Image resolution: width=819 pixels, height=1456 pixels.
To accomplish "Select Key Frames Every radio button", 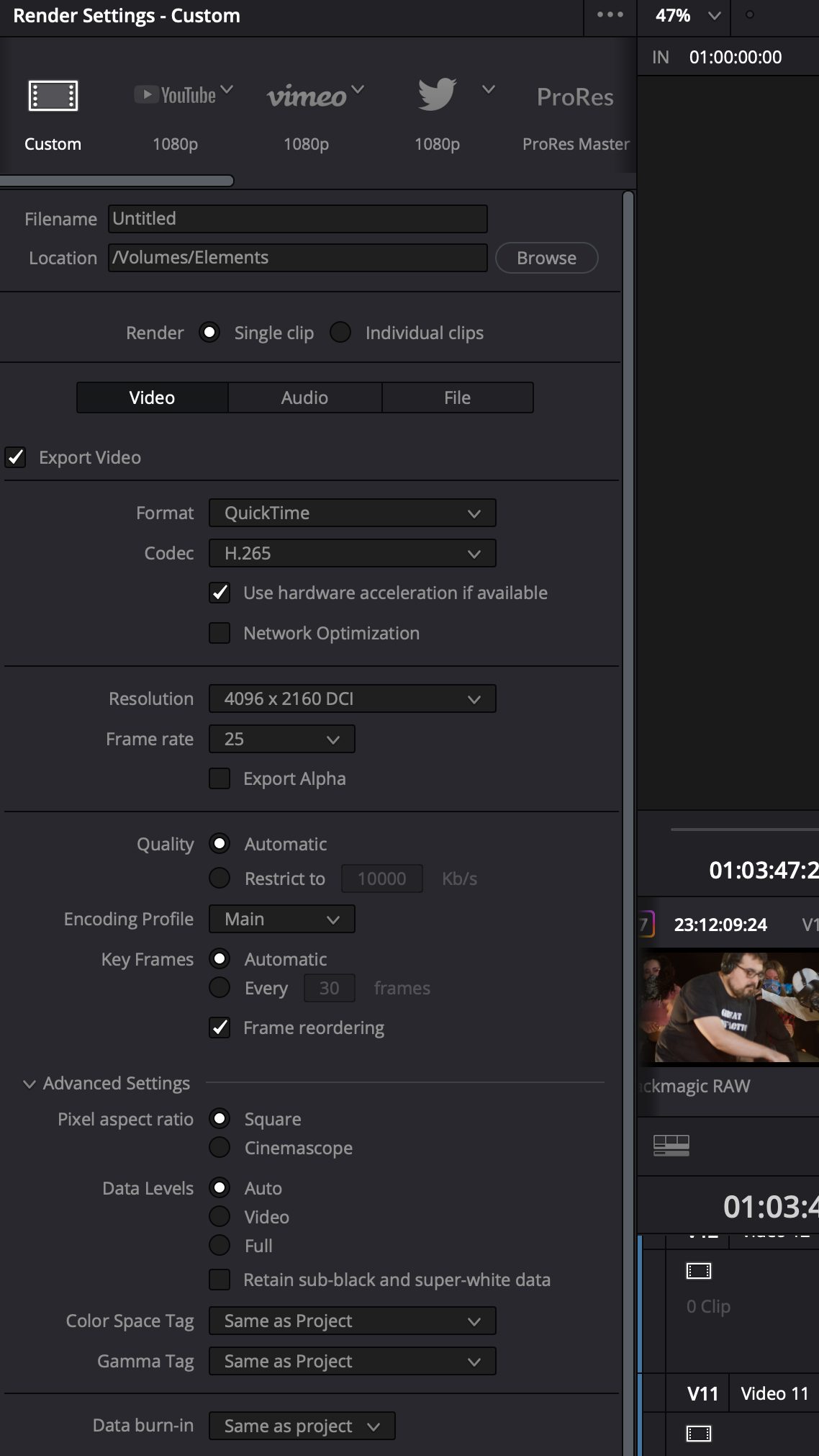I will click(x=220, y=987).
